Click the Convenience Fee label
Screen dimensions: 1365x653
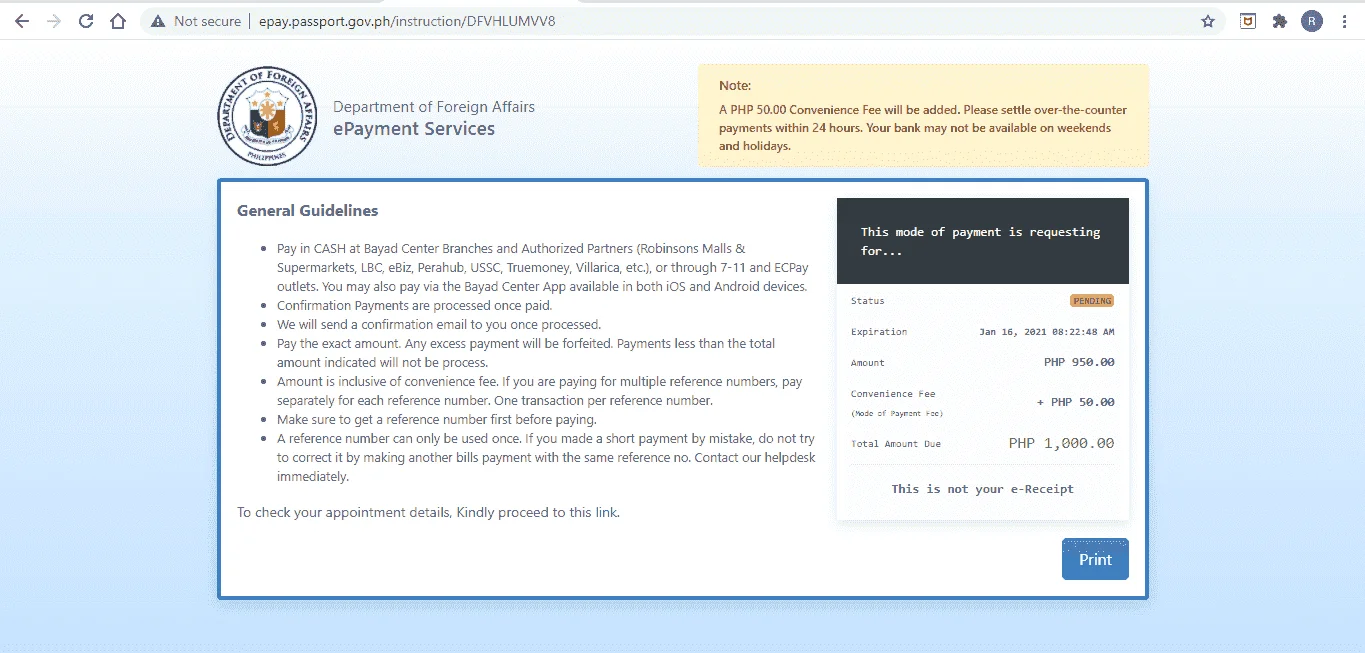pyautogui.click(x=893, y=394)
